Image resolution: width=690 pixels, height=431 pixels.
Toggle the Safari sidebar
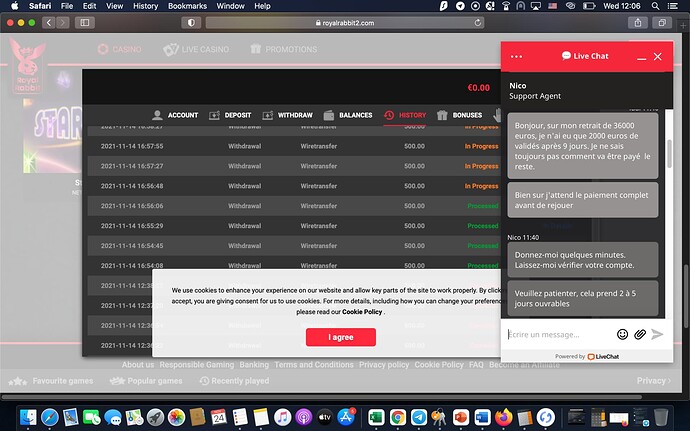point(85,22)
